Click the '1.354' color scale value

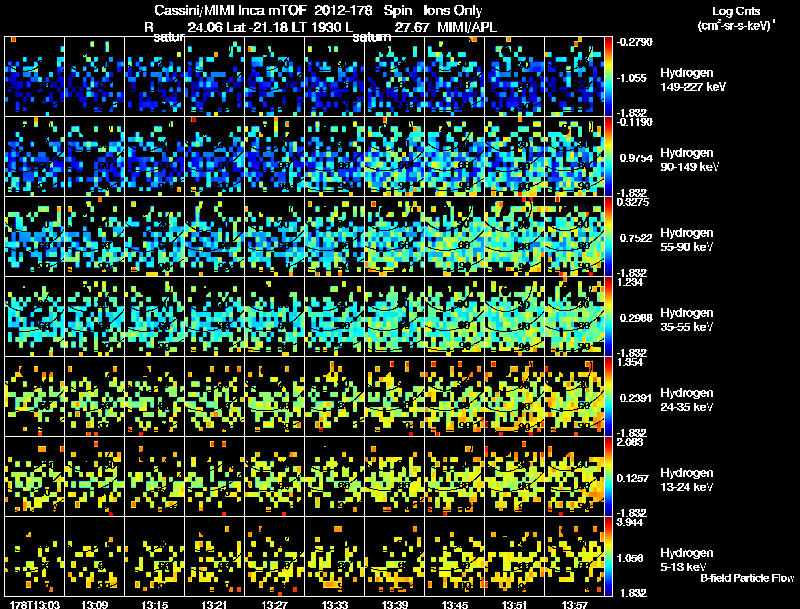tap(630, 362)
